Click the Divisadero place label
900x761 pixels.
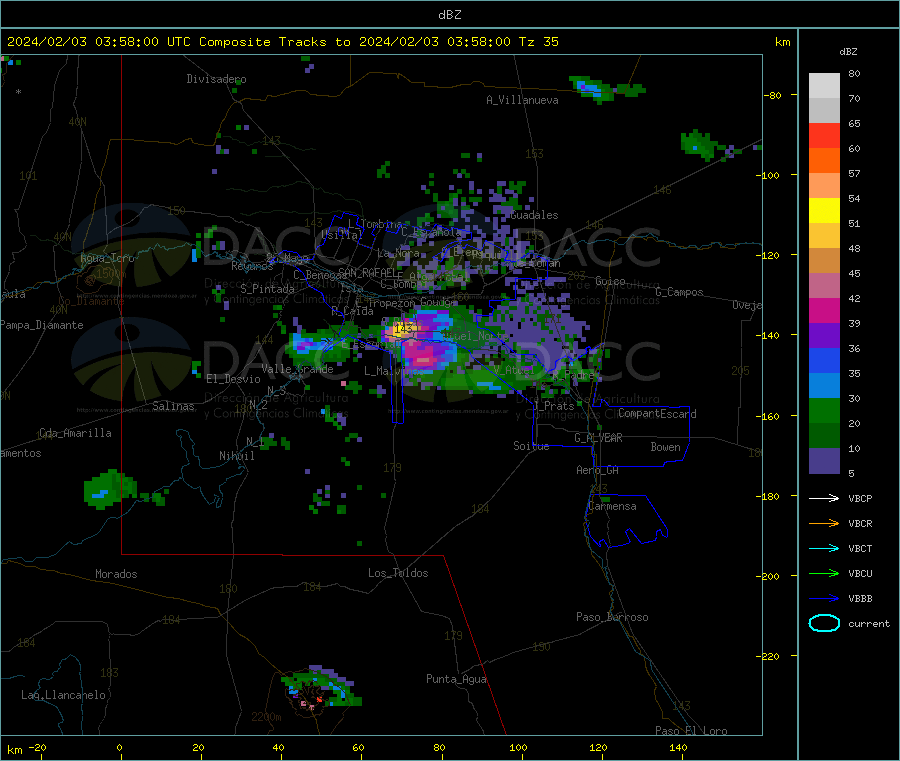click(216, 79)
